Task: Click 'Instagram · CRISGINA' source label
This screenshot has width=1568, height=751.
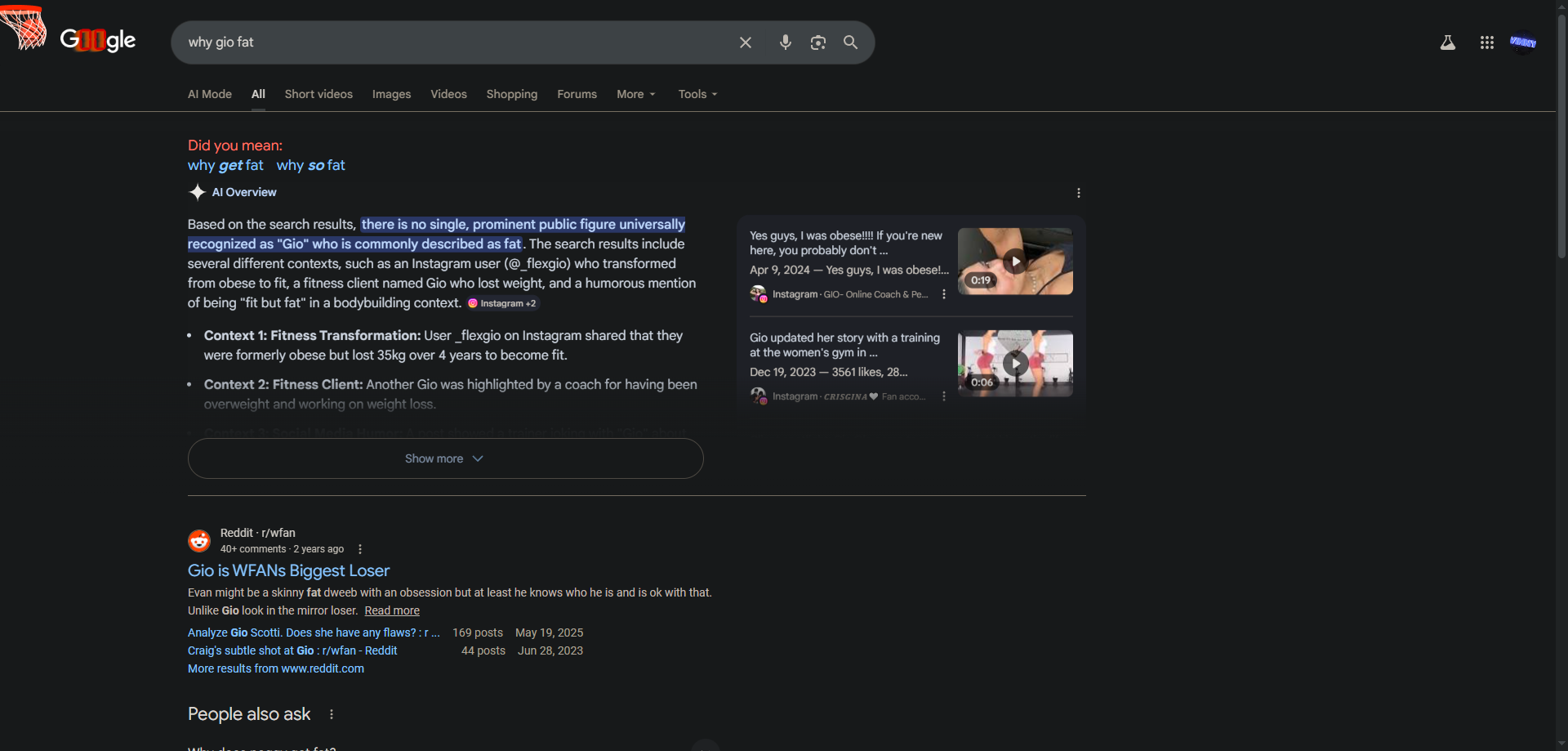Action: tap(849, 396)
